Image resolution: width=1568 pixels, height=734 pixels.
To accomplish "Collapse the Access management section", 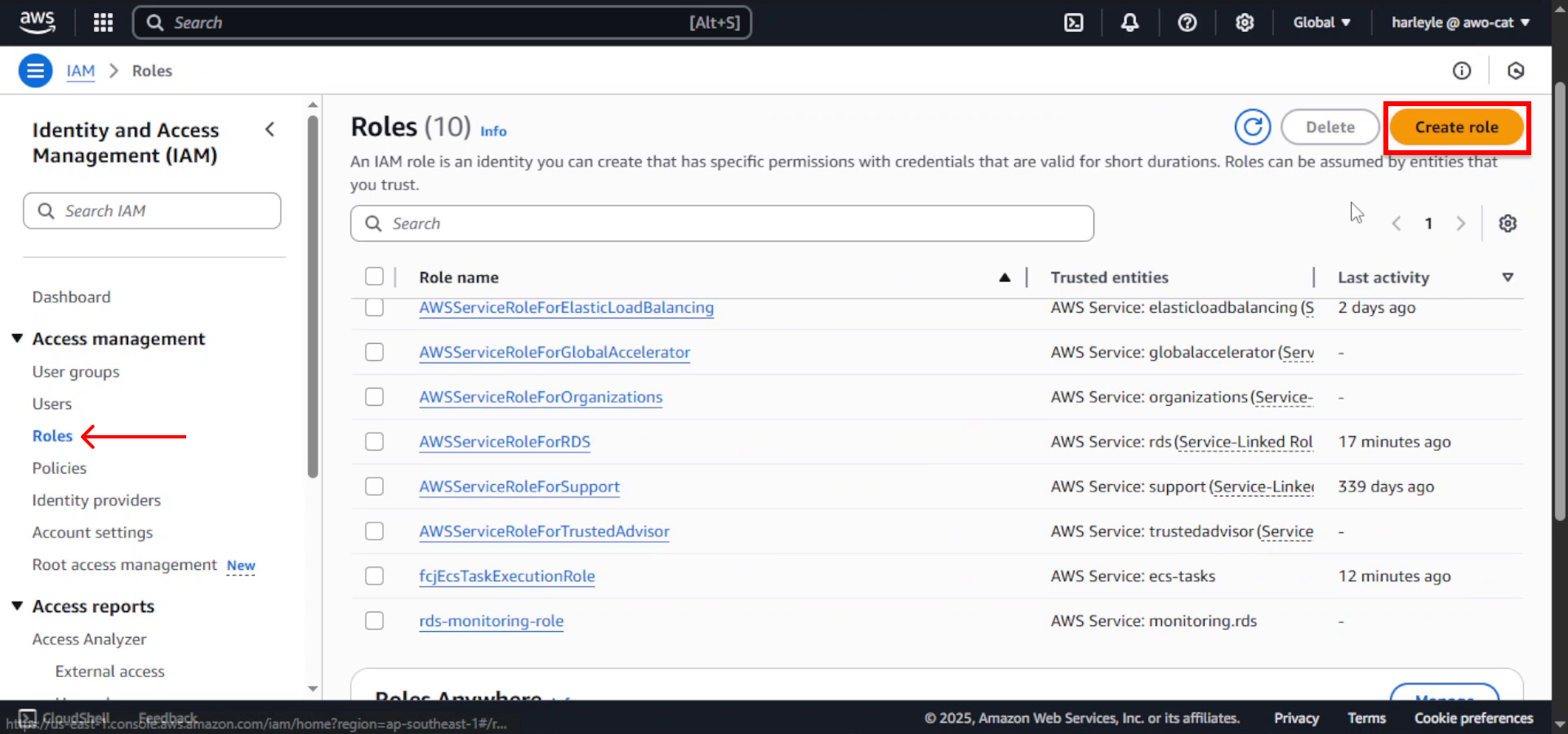I will (x=17, y=338).
